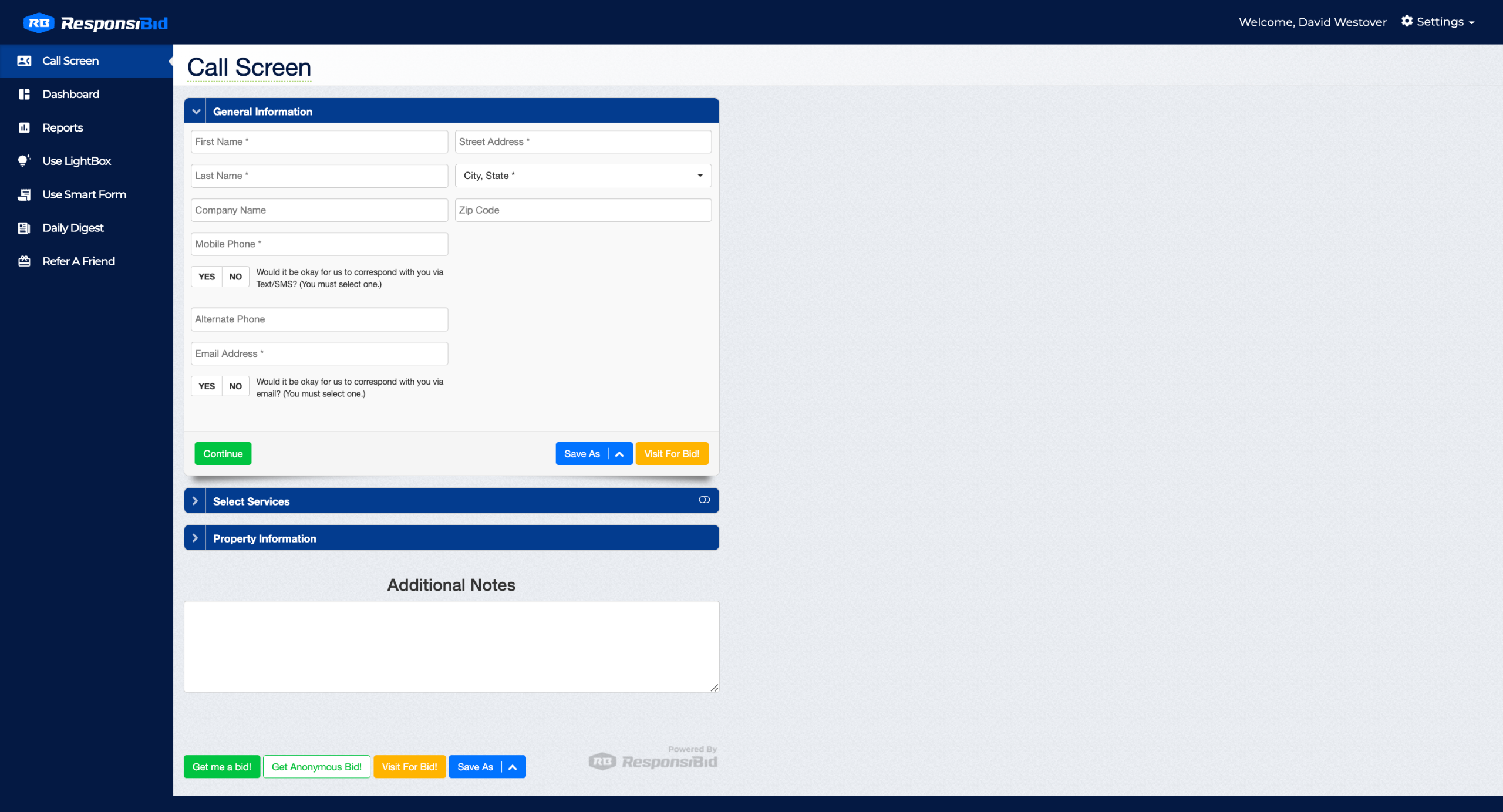
Task: Click the Refer A Friend gift icon
Action: (x=24, y=262)
